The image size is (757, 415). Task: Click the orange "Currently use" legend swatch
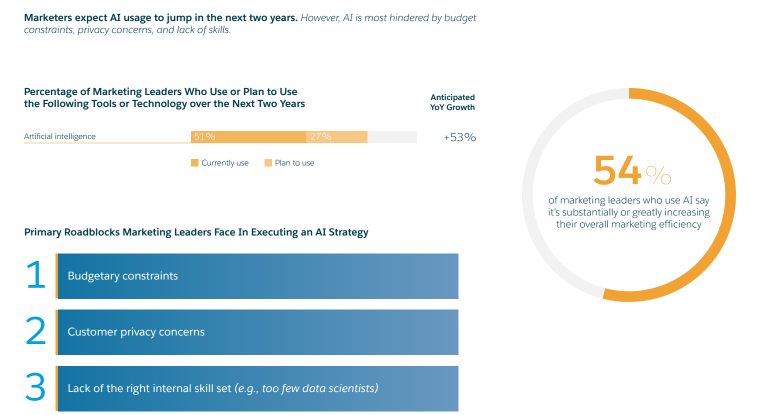coord(195,162)
